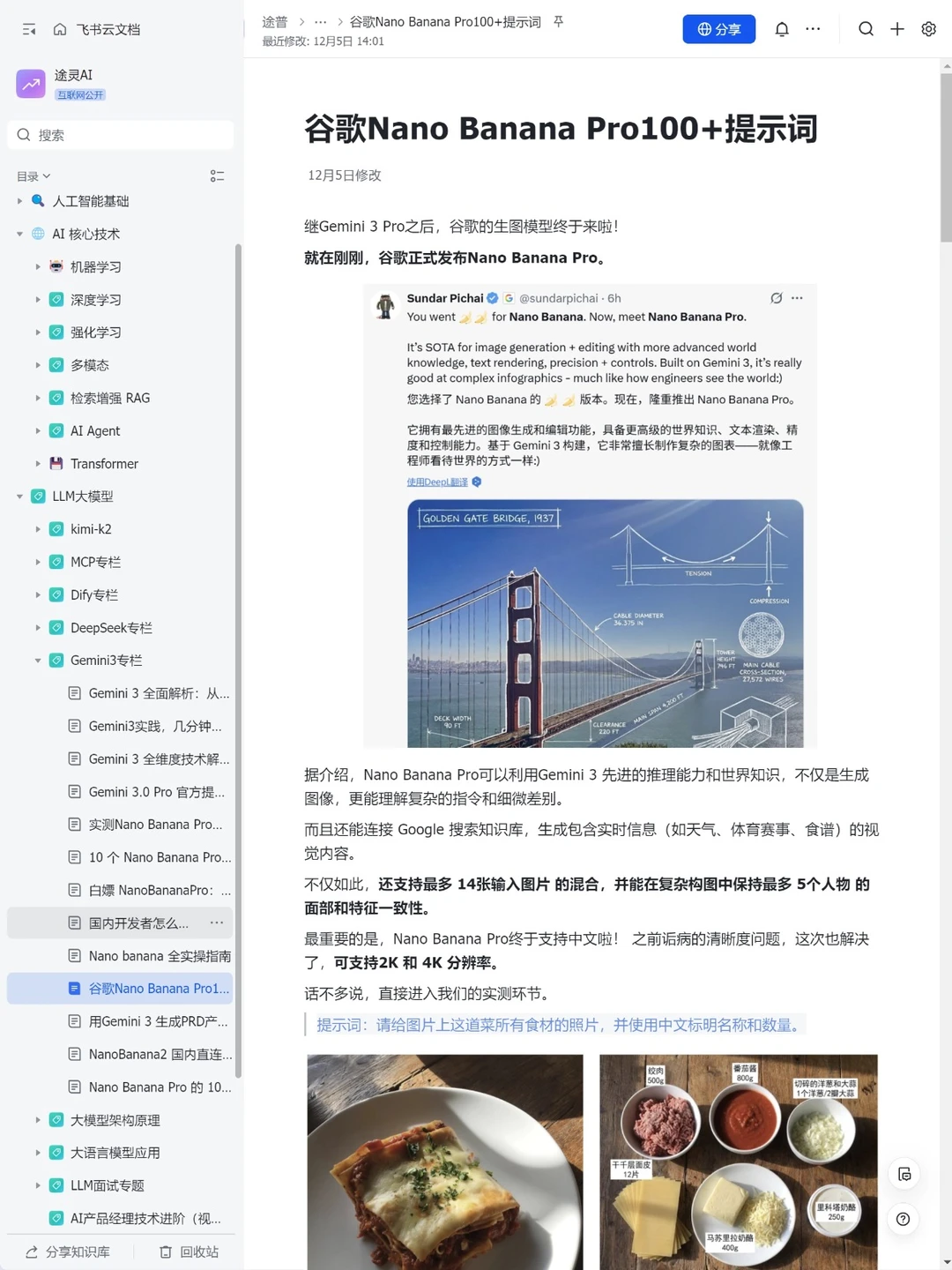Click the blue 分享 button
The image size is (952, 1270).
[x=719, y=29]
